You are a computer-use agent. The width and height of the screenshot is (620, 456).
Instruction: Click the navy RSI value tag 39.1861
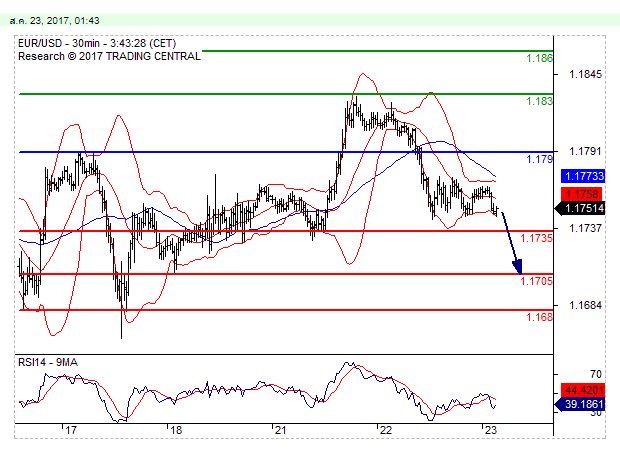[x=580, y=404]
